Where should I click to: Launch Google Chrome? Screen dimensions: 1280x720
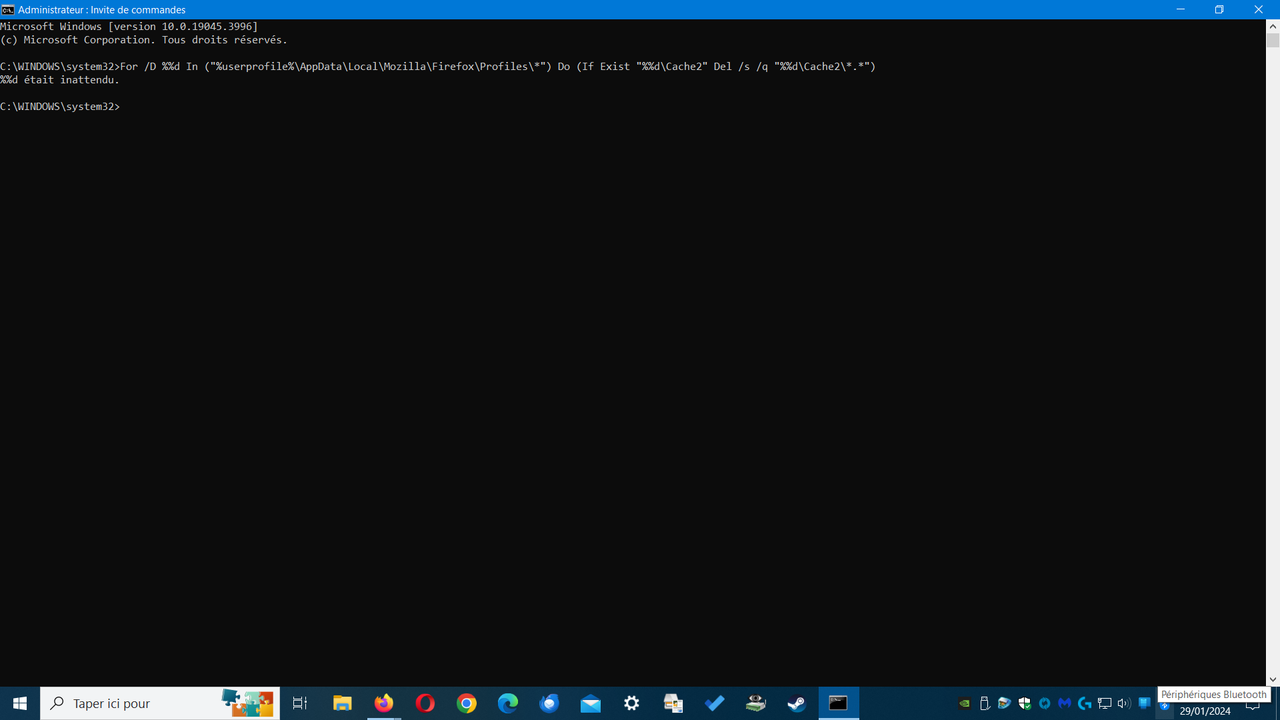(466, 703)
